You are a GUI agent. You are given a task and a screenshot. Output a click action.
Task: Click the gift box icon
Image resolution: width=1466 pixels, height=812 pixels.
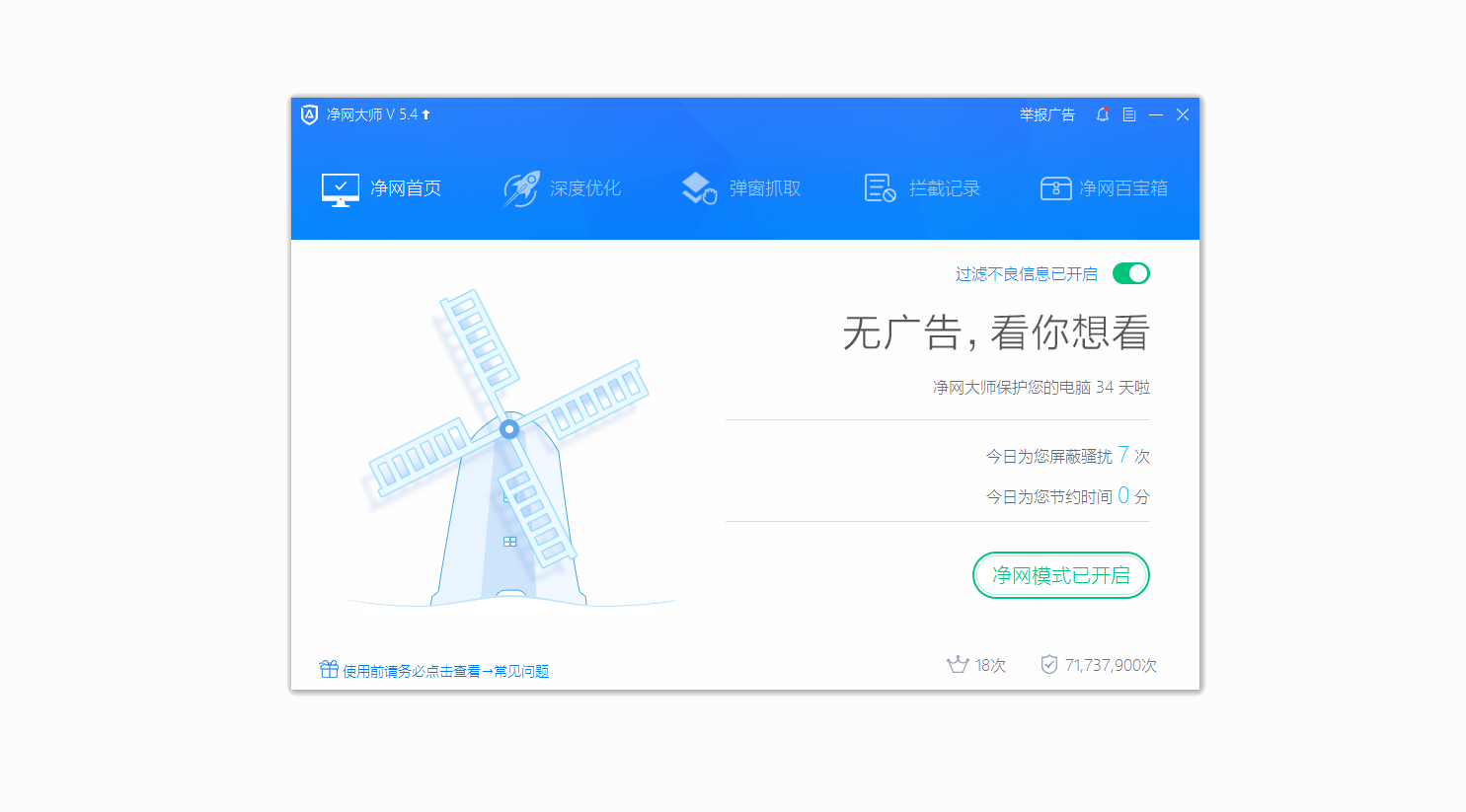(329, 669)
